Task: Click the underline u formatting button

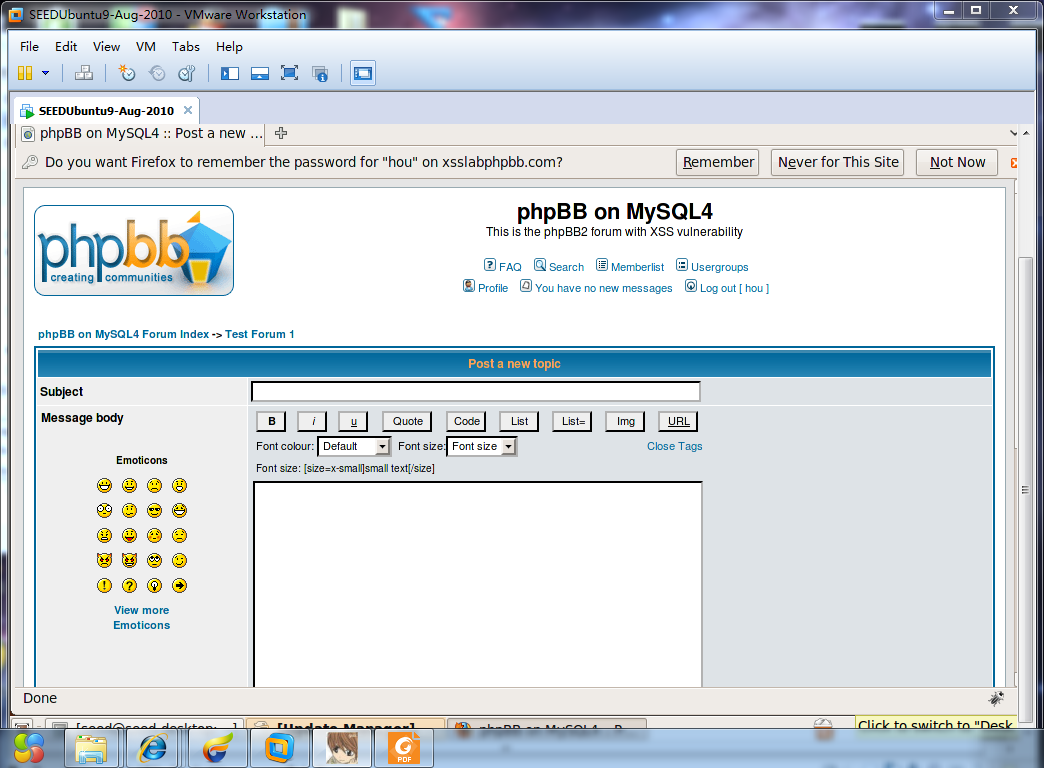Action: pos(354,422)
